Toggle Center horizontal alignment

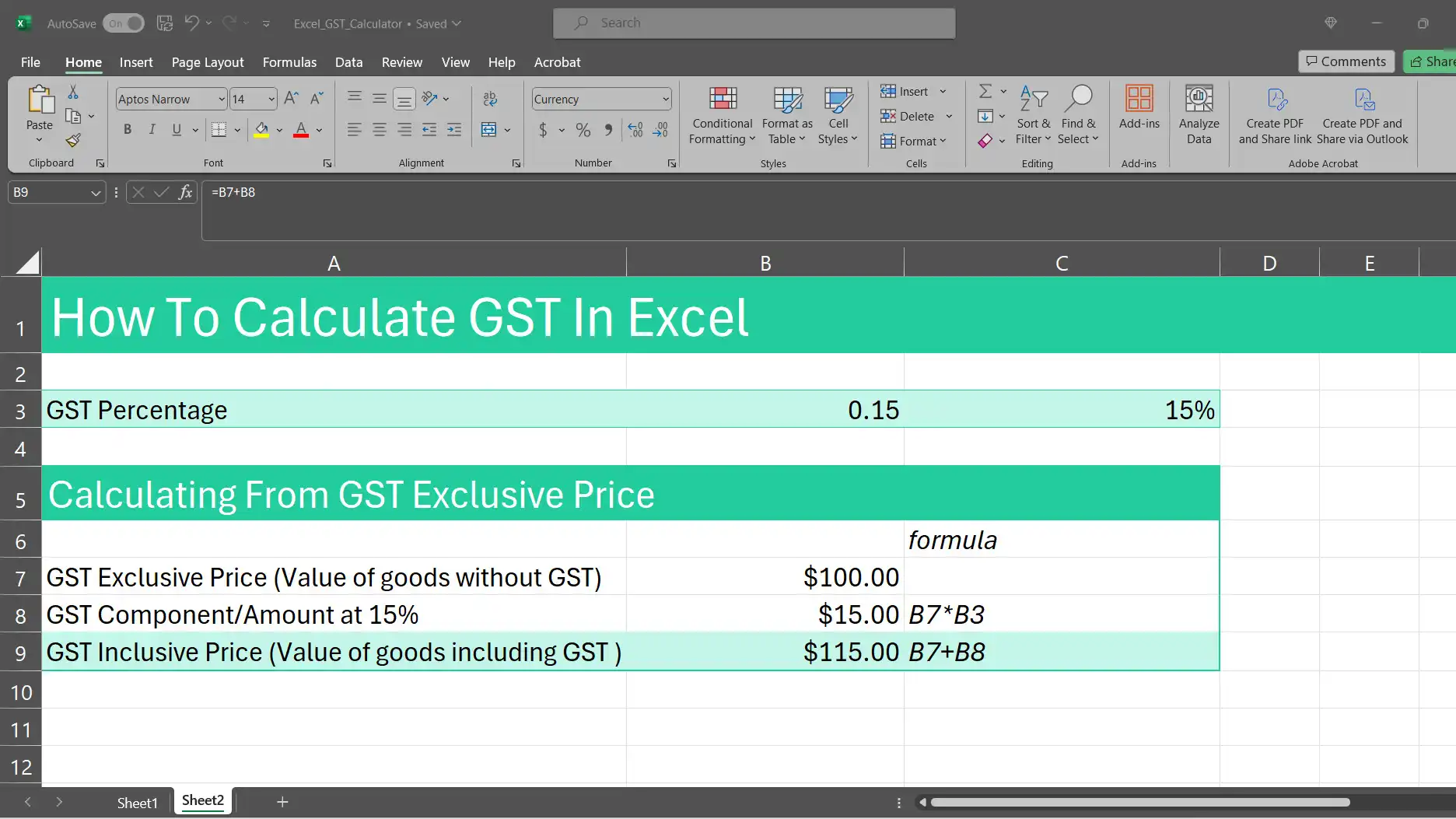380,130
